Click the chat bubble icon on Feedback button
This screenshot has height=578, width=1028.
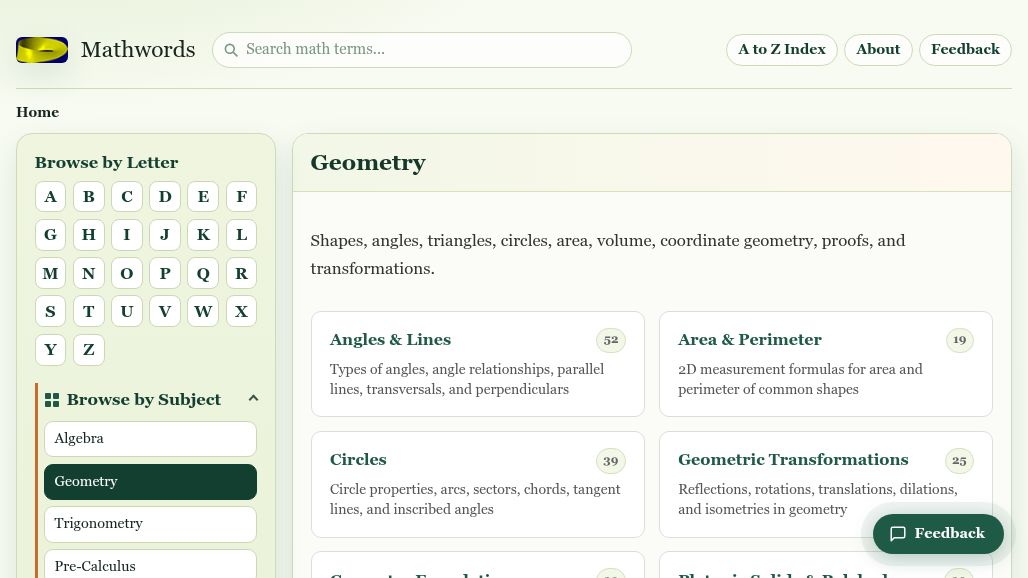(x=898, y=533)
